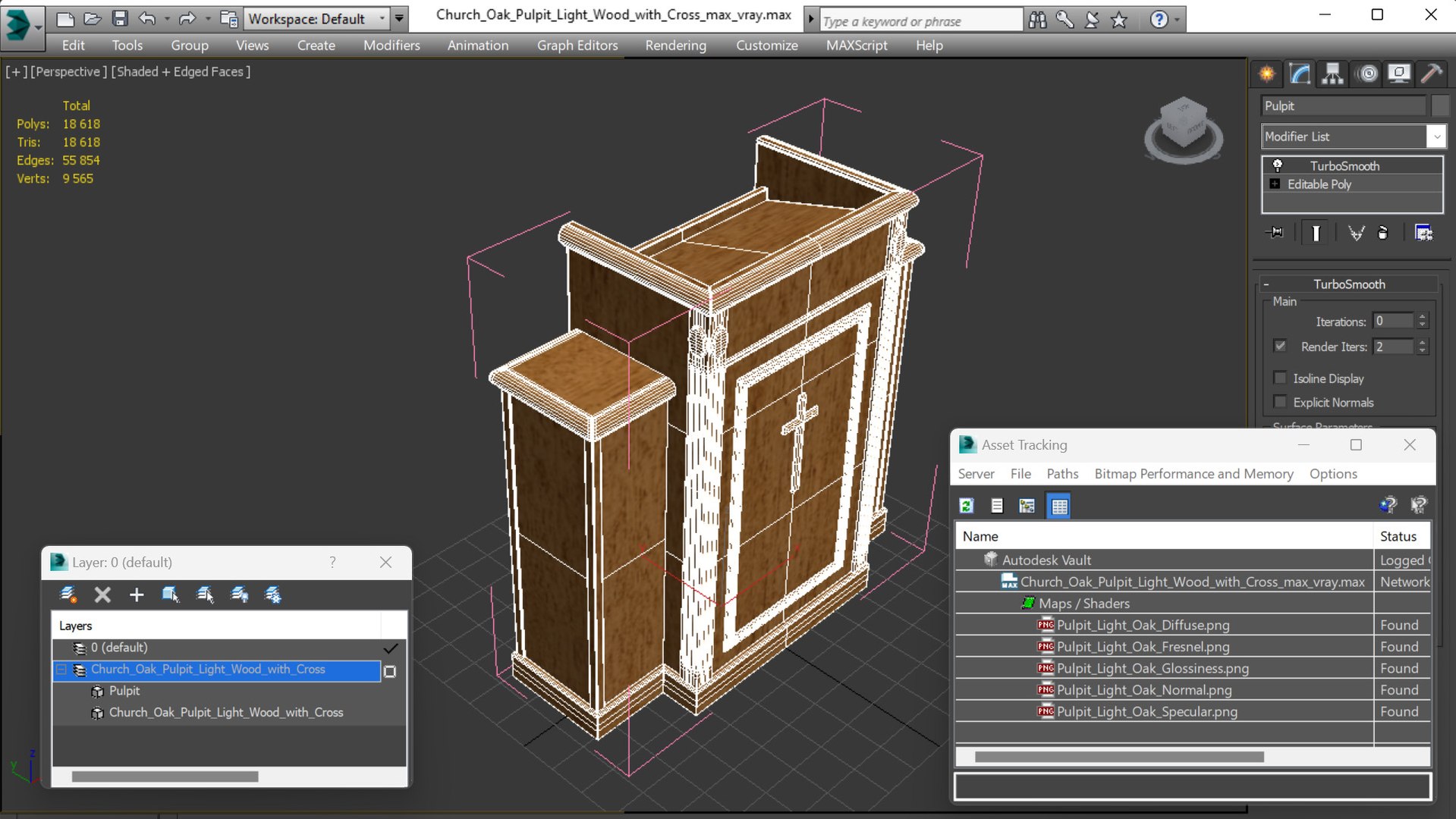Open the Modifiers menu
The width and height of the screenshot is (1456, 819).
click(x=392, y=45)
